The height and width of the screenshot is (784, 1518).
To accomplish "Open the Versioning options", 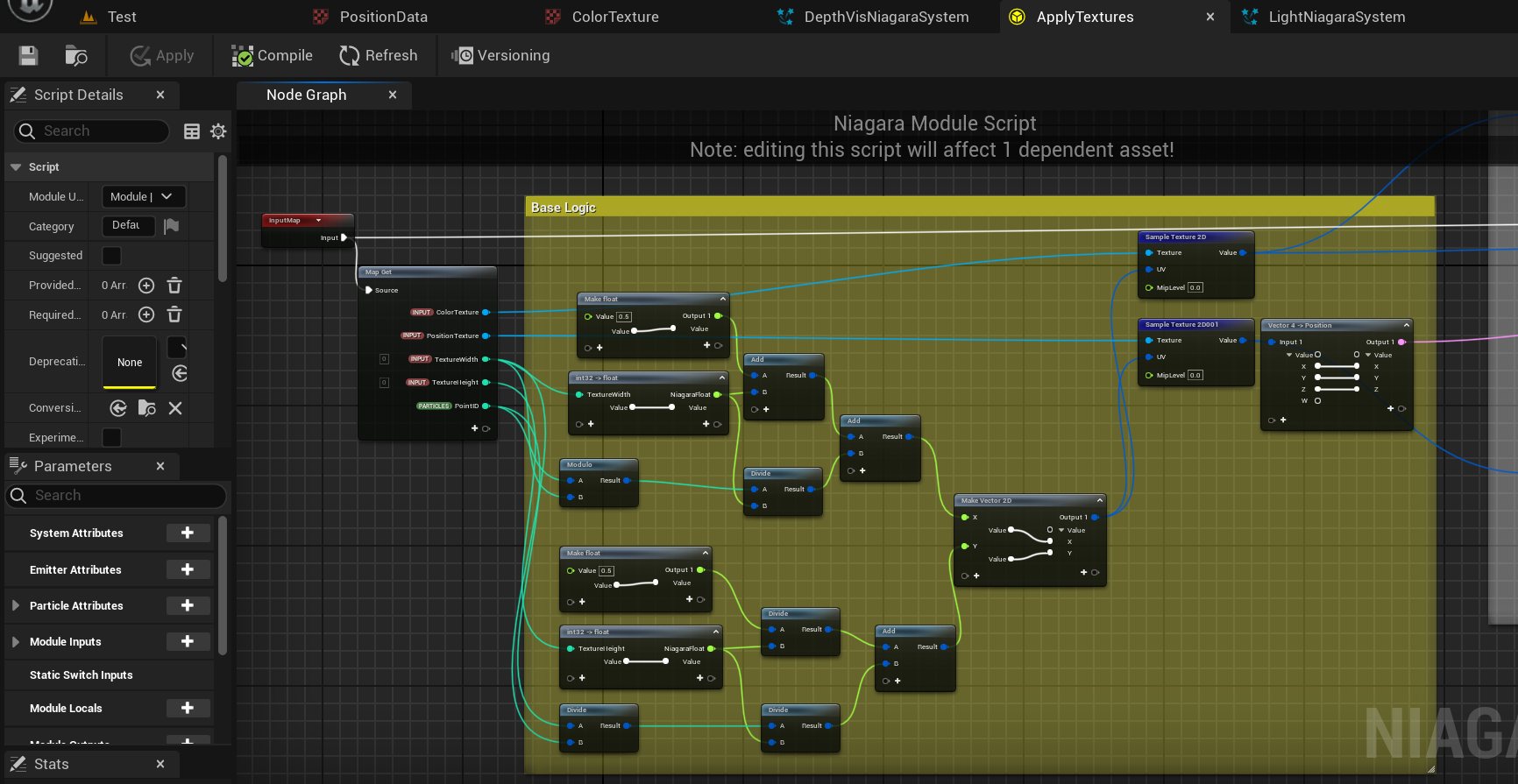I will coord(501,56).
